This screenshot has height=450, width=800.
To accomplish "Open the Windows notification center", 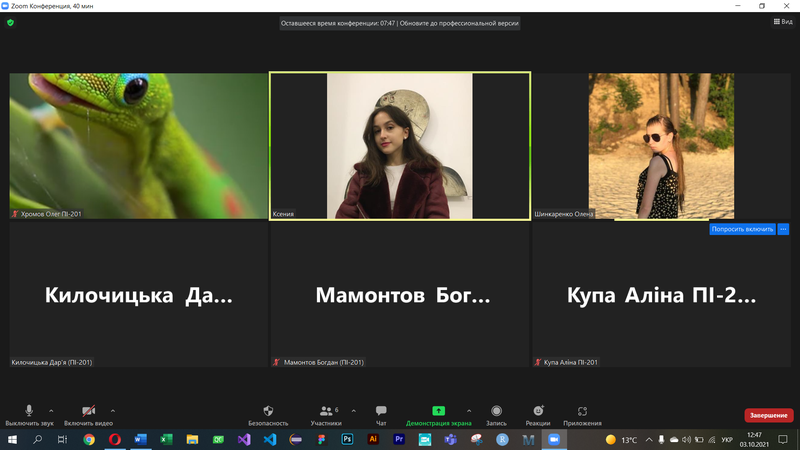I will (783, 439).
